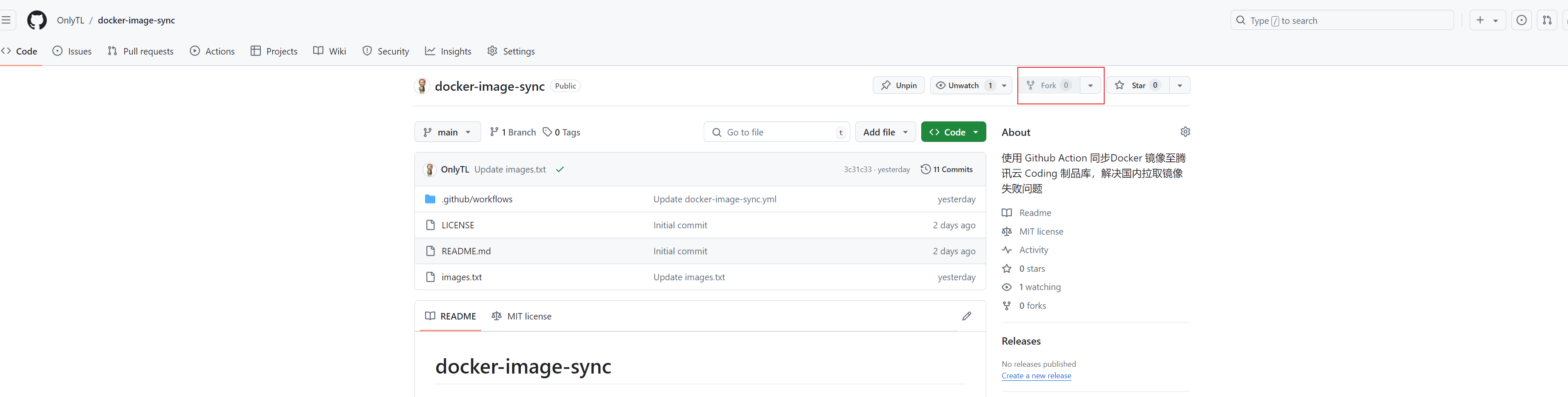Select the README tab below the files
Viewport: 1568px width, 397px height.
451,316
